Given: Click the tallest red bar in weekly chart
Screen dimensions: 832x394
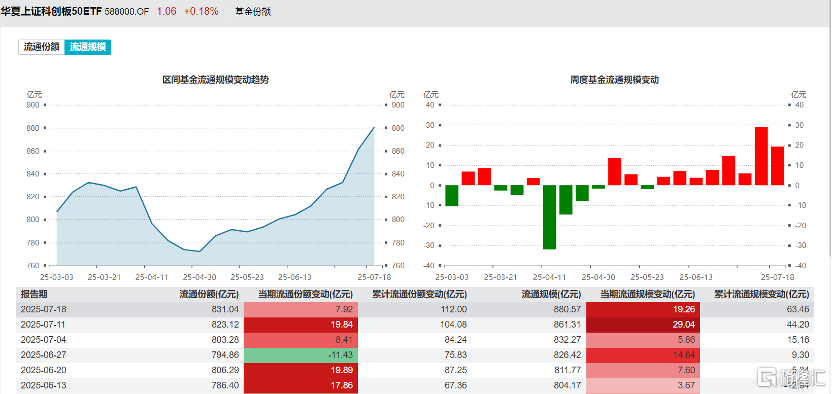Looking at the screenshot, I should pos(761,156).
